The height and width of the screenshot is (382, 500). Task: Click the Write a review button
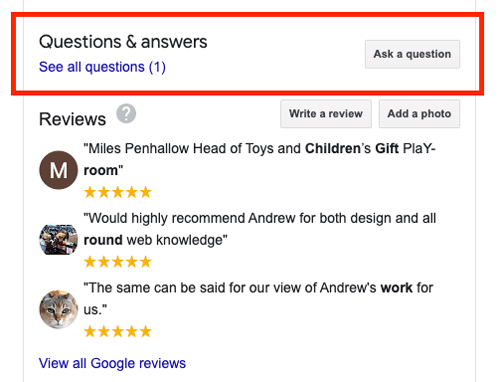[x=326, y=114]
